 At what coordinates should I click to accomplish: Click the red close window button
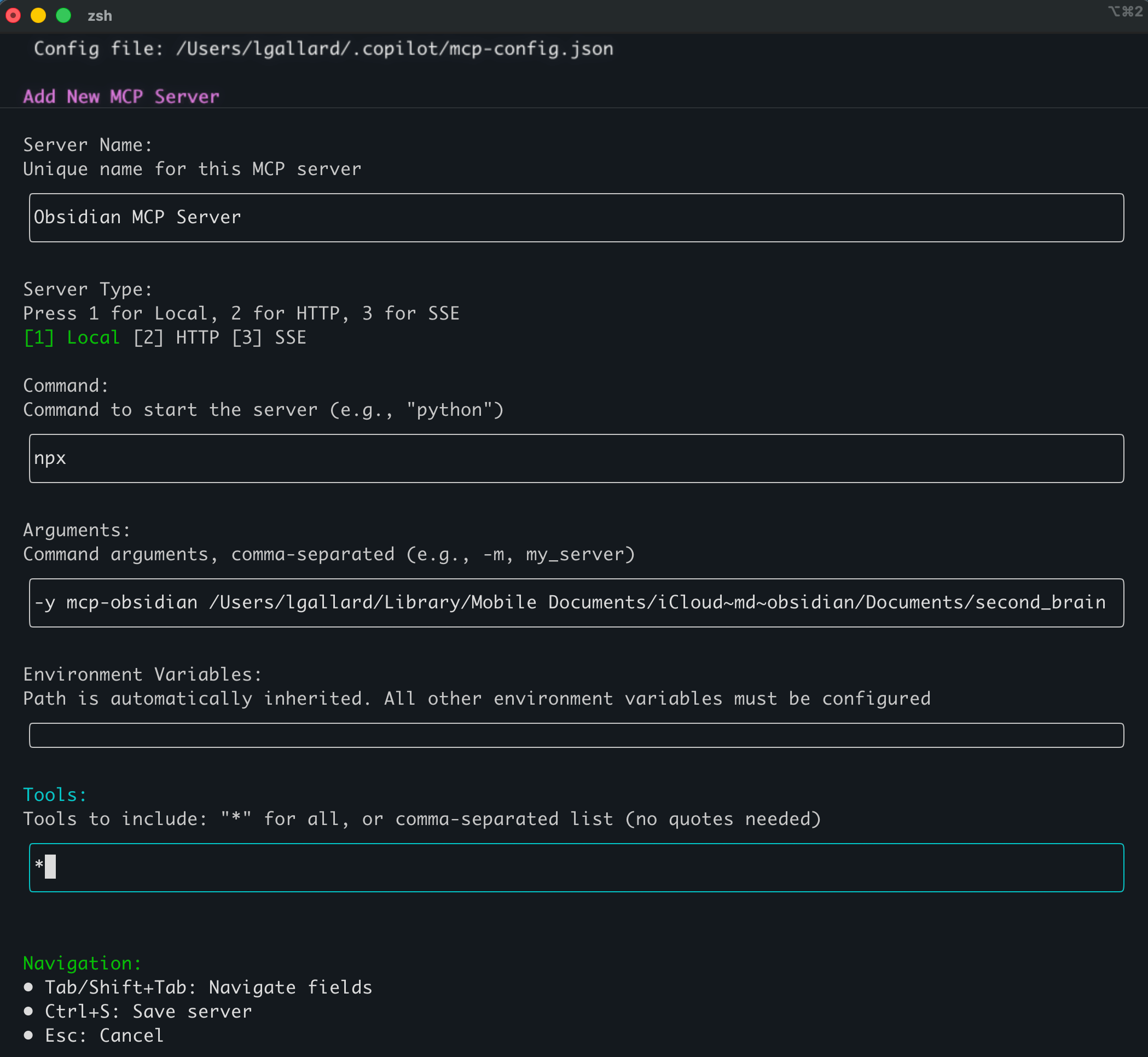13,15
